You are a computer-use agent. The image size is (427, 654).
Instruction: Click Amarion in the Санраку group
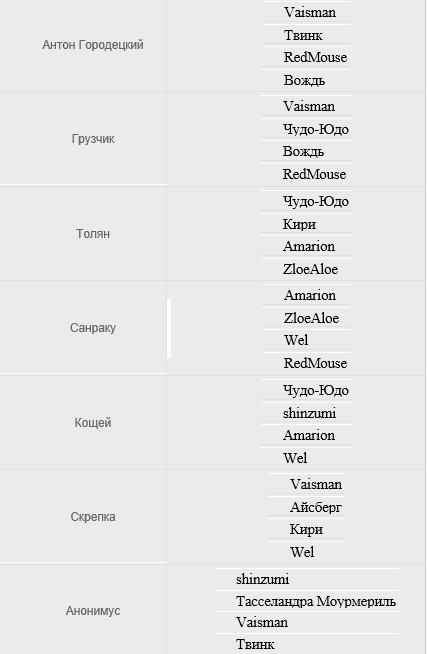tap(310, 295)
